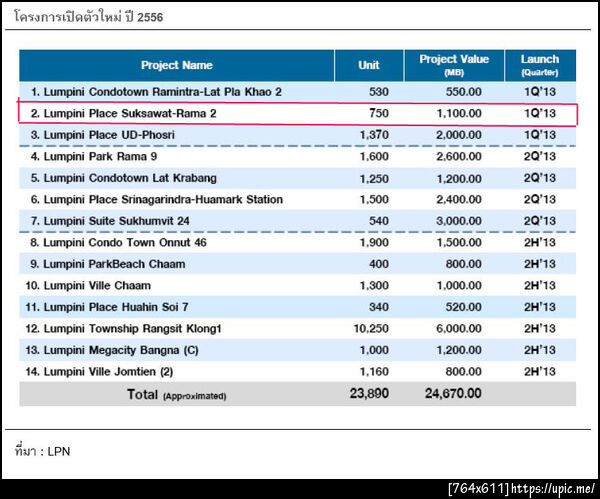600x499 pixels.
Task: Click unit count 1,160 for Jomtien (2)
Action: pyautogui.click(x=374, y=372)
